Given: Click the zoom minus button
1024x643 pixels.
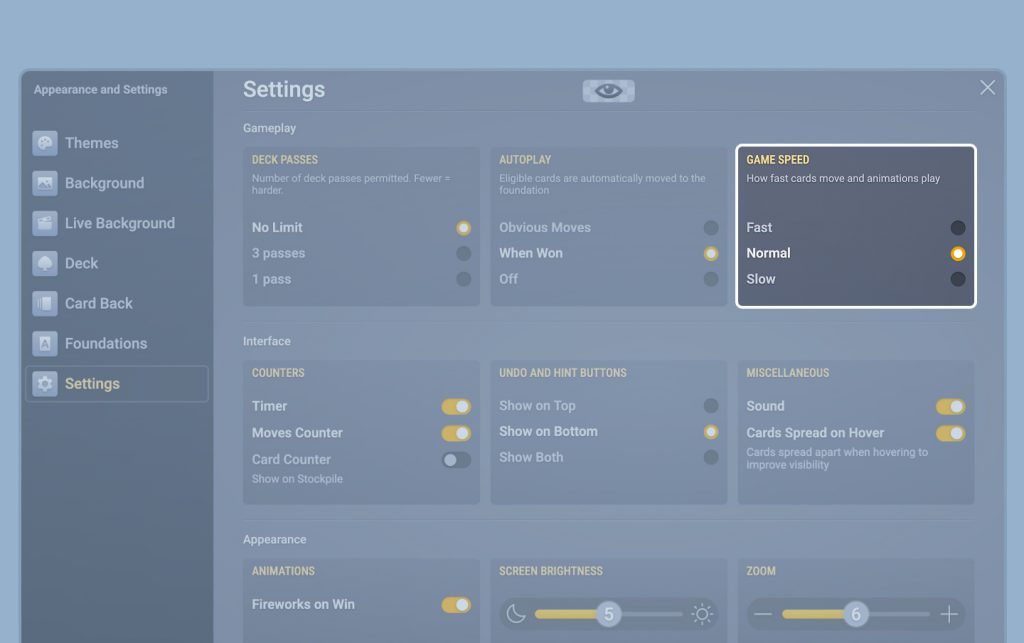Looking at the screenshot, I should (x=763, y=614).
